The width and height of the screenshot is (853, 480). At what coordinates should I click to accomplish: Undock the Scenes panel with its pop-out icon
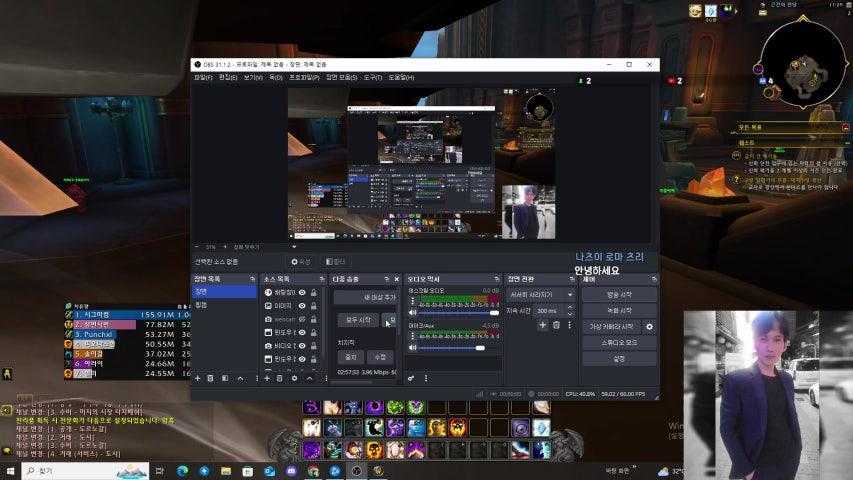click(x=252, y=279)
